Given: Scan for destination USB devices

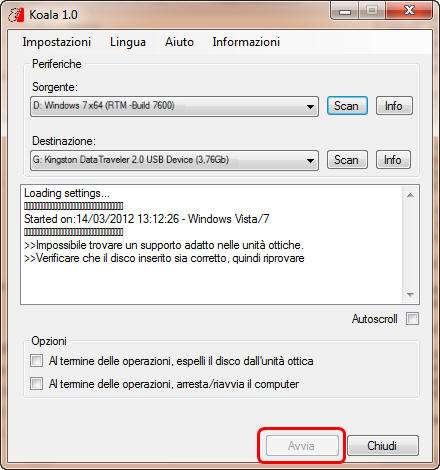Looking at the screenshot, I should point(347,160).
